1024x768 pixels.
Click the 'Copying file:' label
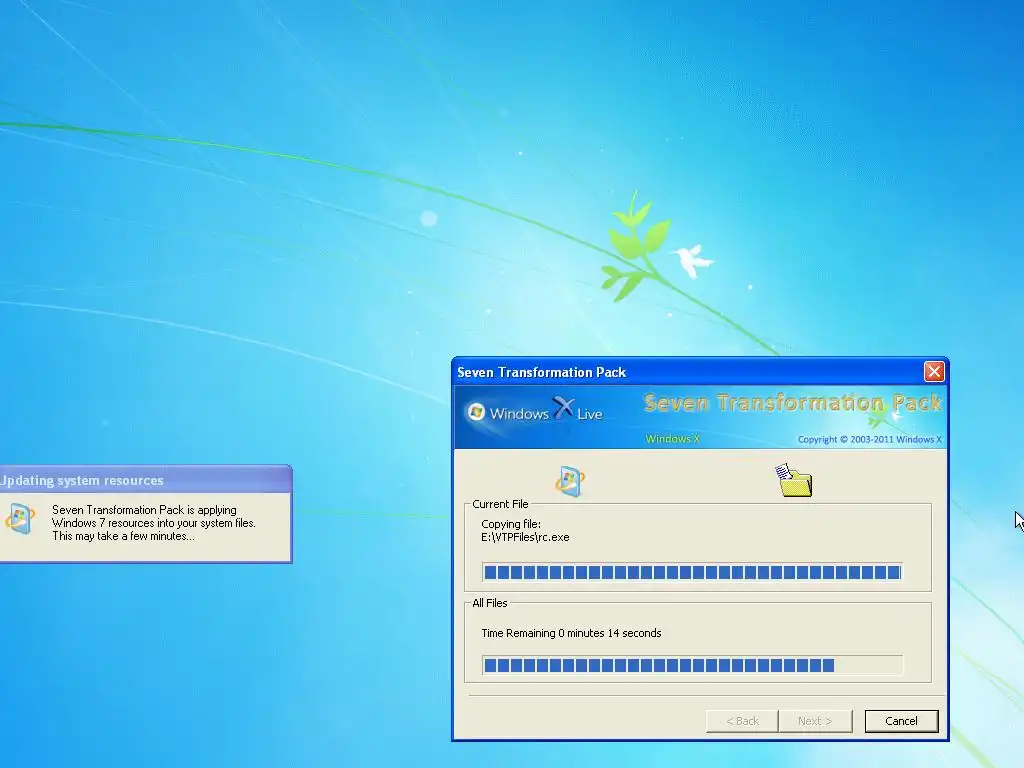(511, 524)
